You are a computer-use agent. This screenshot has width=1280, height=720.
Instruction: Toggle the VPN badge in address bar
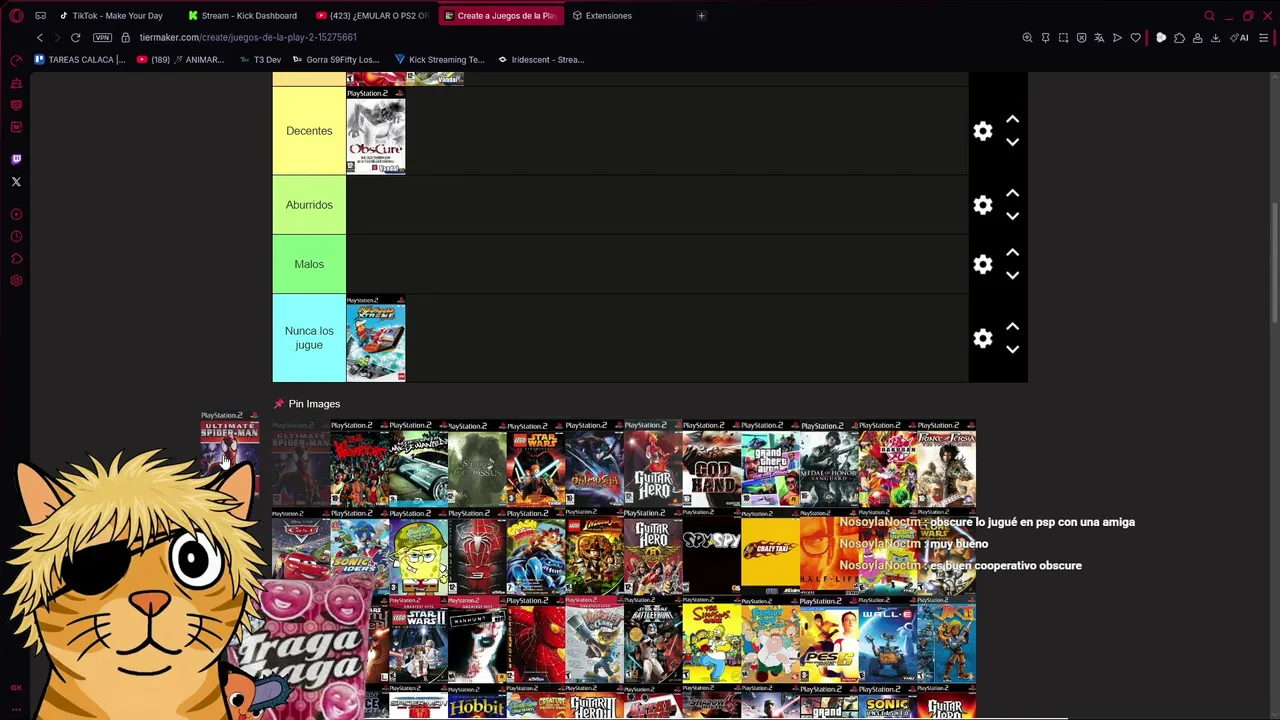[102, 38]
